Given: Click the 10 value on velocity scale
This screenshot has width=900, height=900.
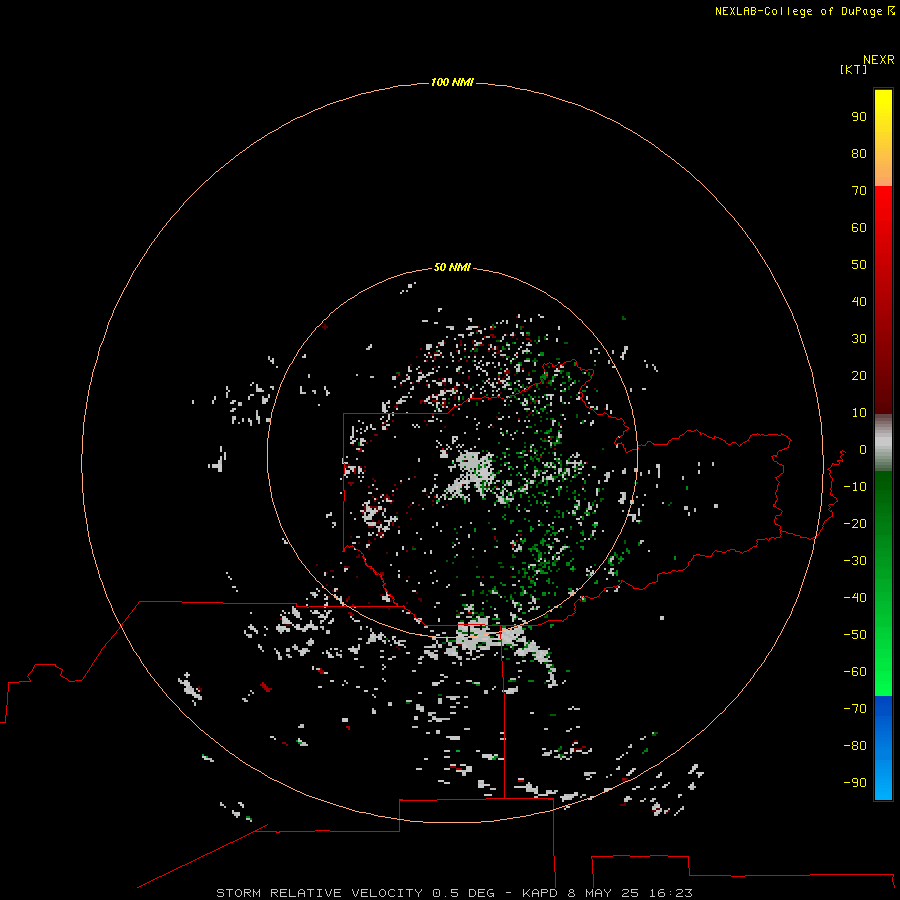Looking at the screenshot, I should 859,413.
